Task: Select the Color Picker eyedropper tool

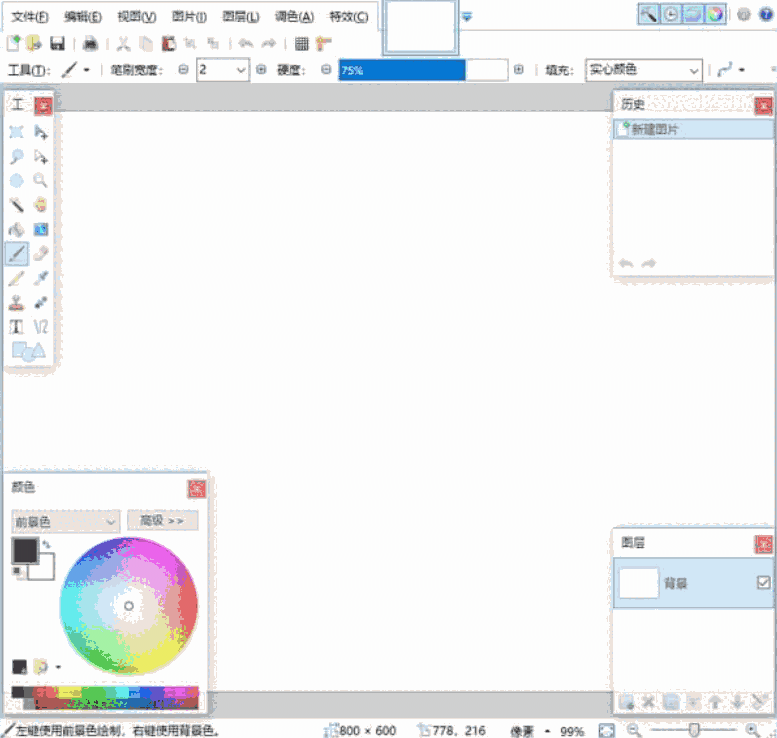Action: coord(41,278)
